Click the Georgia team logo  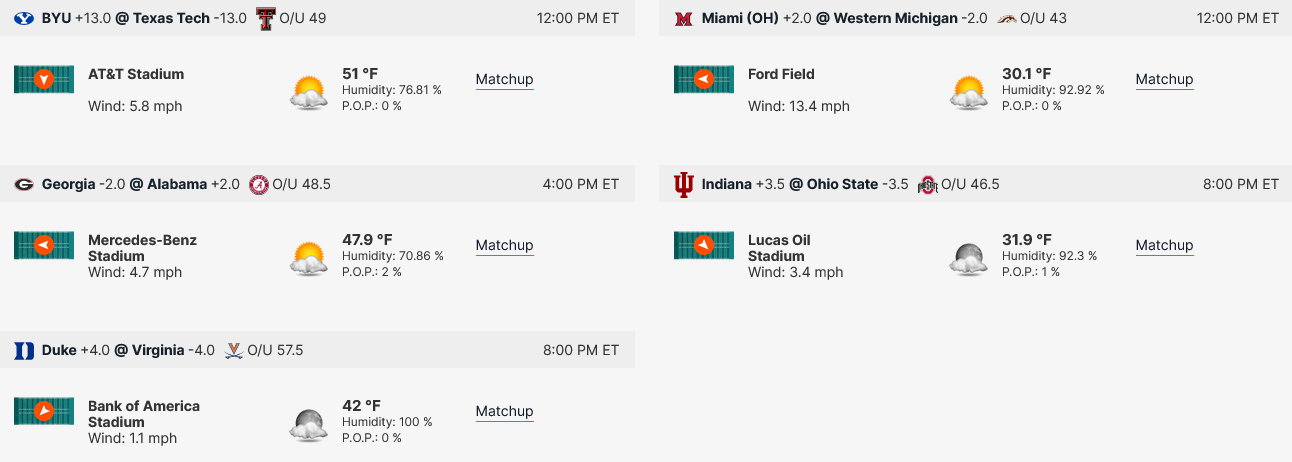point(23,184)
